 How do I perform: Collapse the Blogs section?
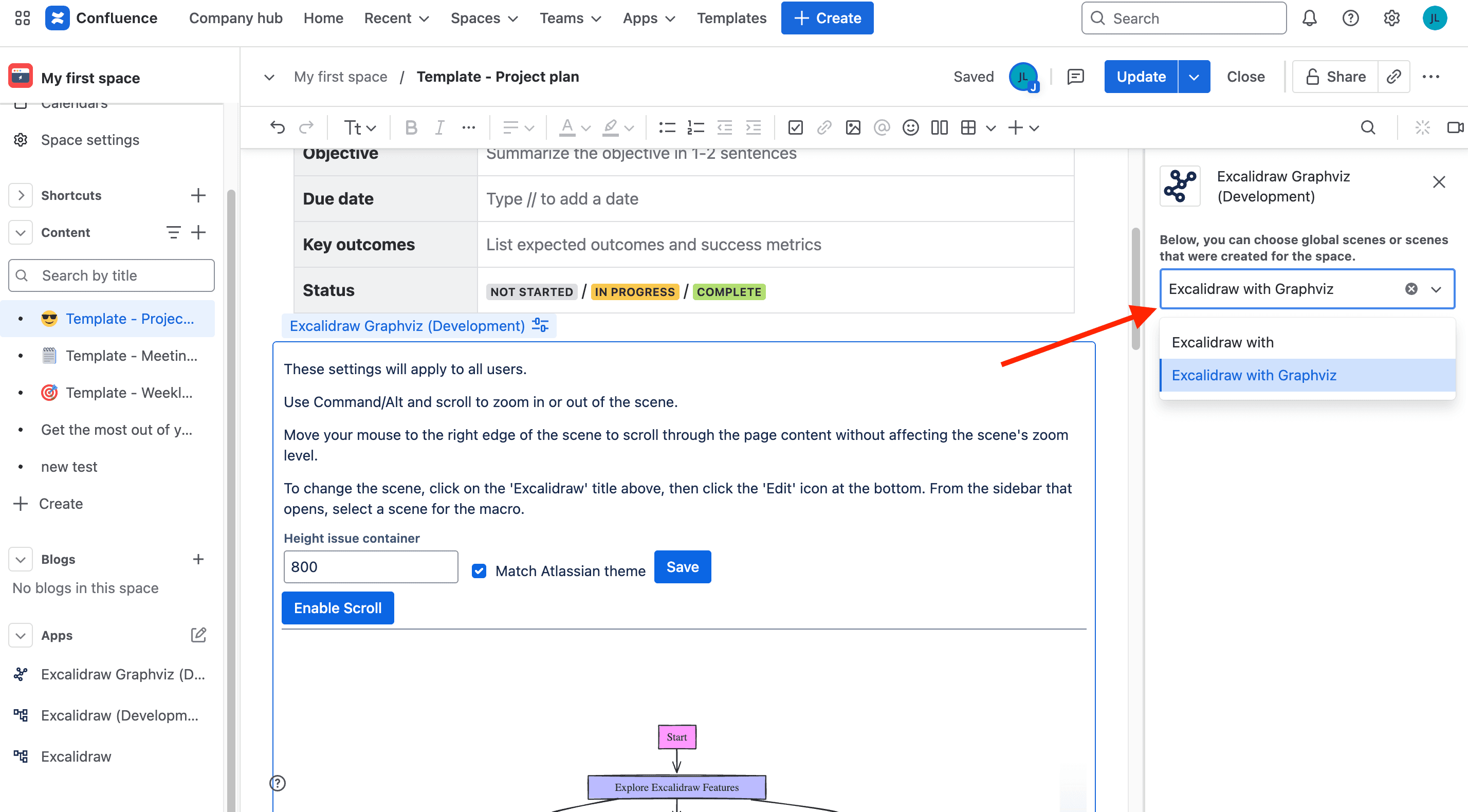click(21, 559)
